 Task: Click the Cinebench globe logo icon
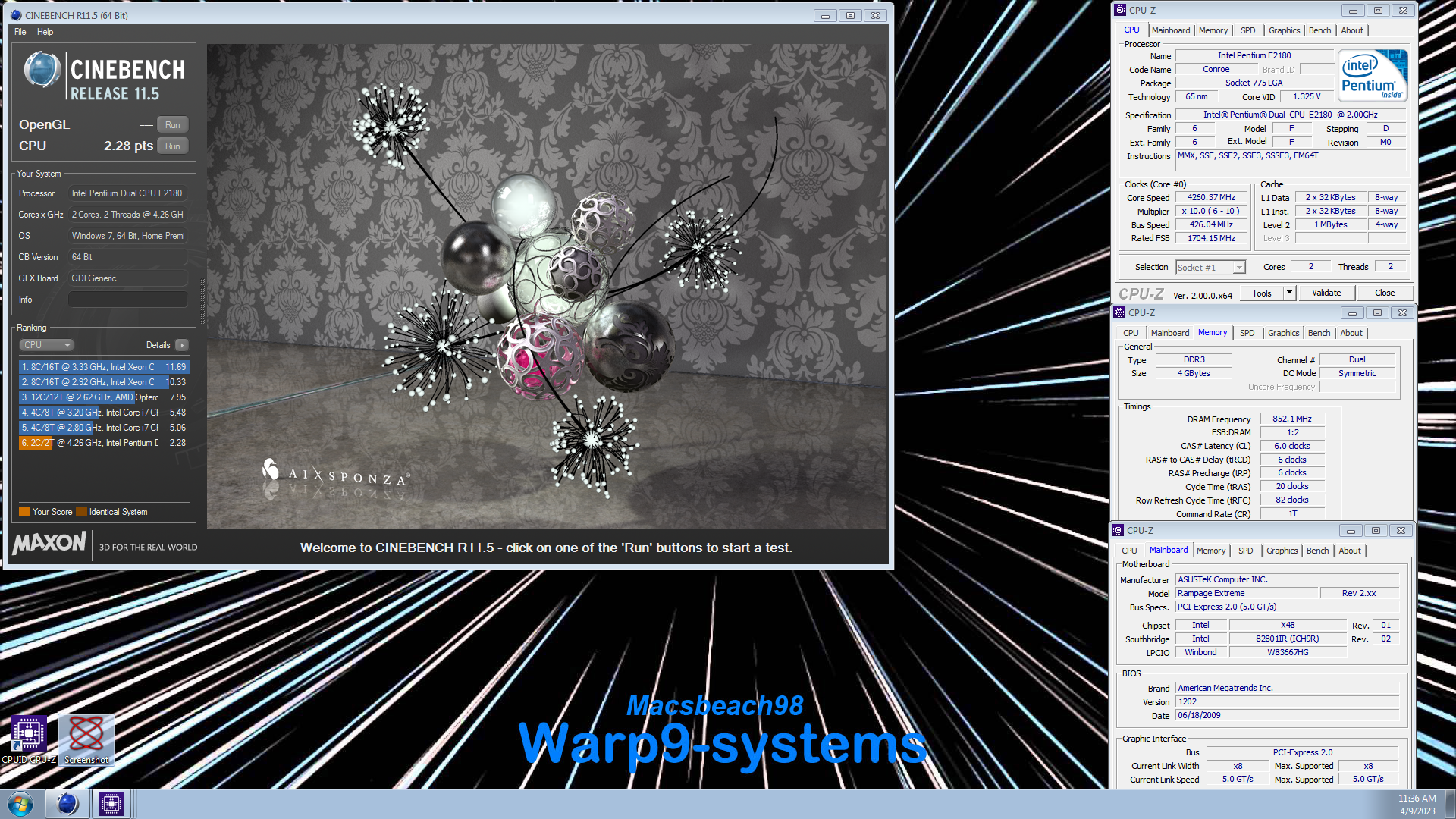tap(42, 70)
